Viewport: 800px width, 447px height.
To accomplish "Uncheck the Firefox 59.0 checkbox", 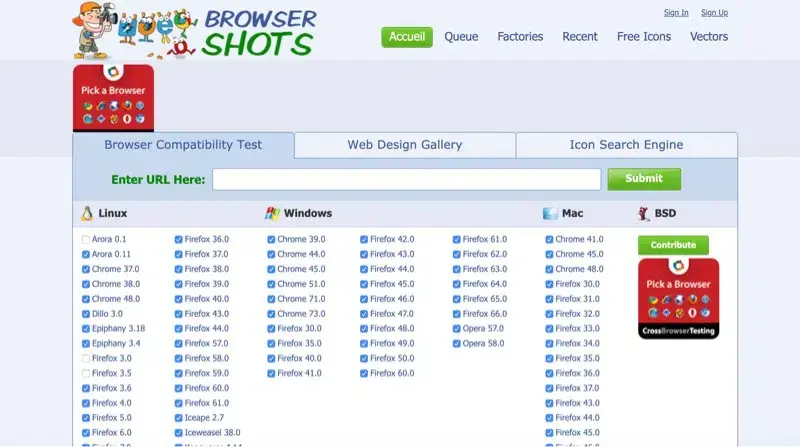I will (179, 373).
